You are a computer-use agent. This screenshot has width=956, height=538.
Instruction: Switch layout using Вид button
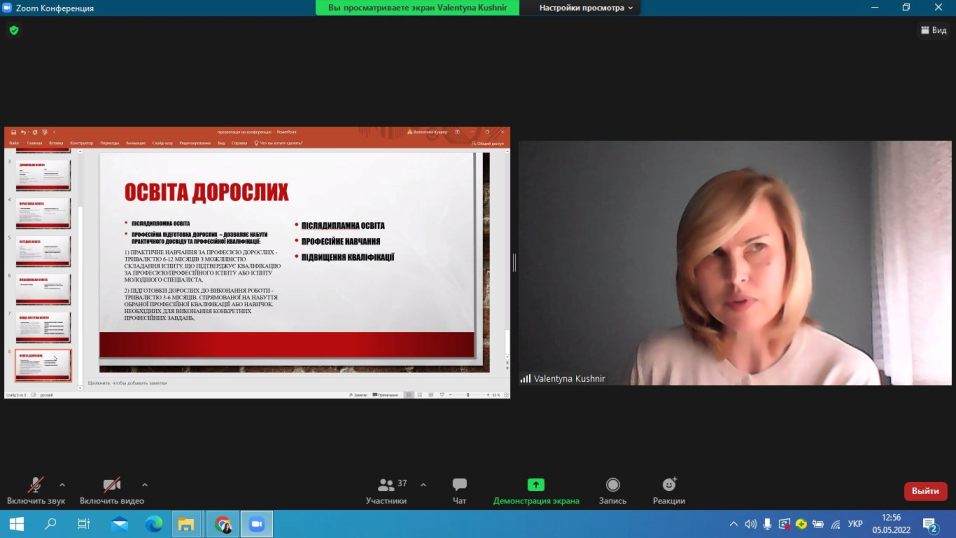[x=933, y=30]
